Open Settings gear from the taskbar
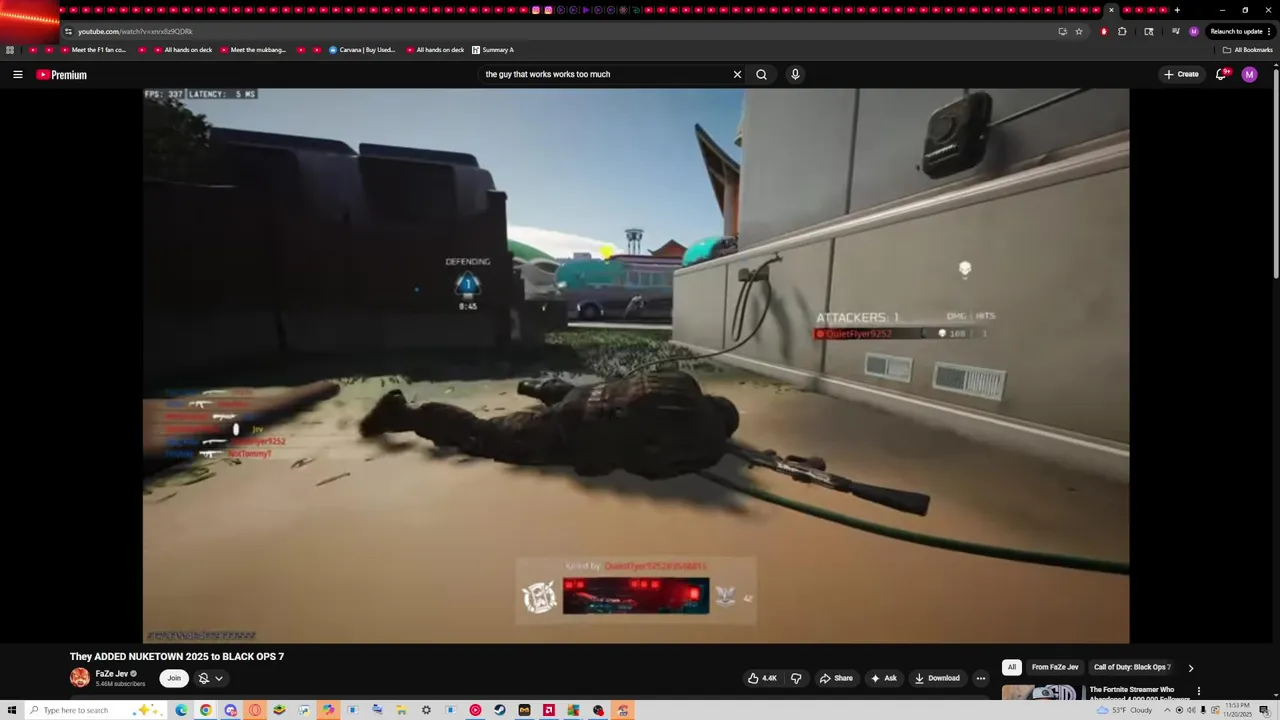1280x720 pixels. 426,710
